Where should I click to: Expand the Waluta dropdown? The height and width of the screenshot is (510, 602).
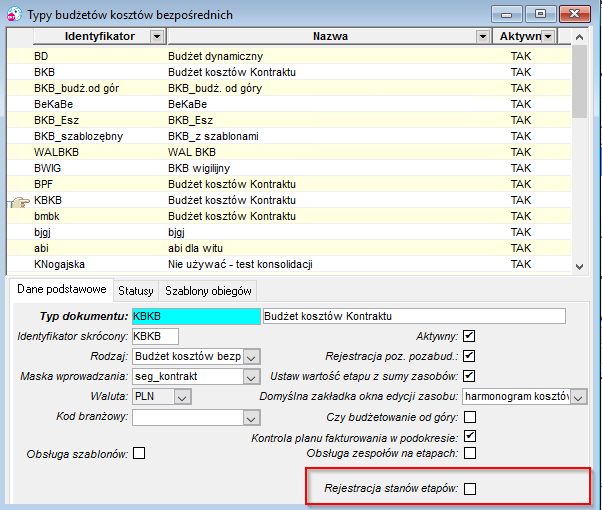click(182, 397)
